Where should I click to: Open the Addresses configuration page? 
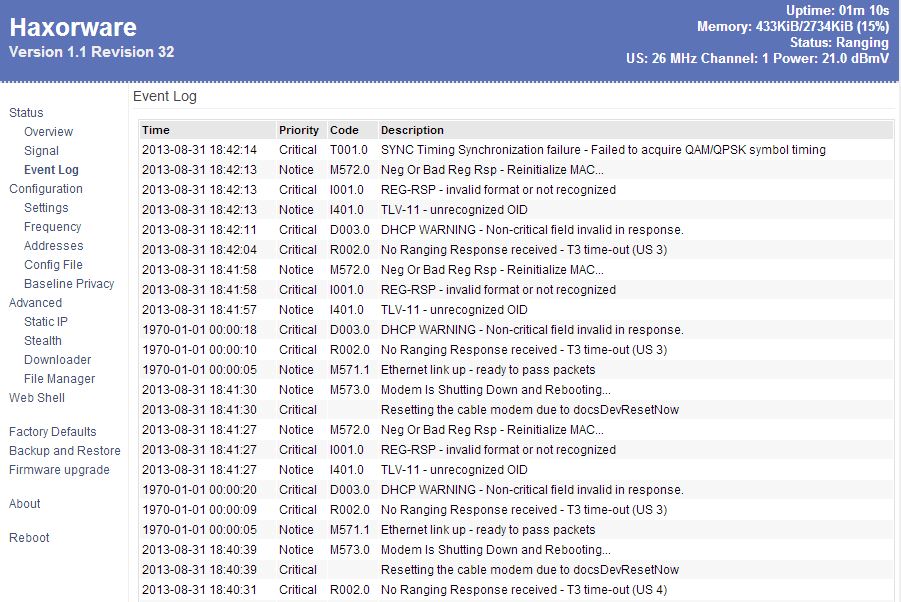pyautogui.click(x=53, y=246)
